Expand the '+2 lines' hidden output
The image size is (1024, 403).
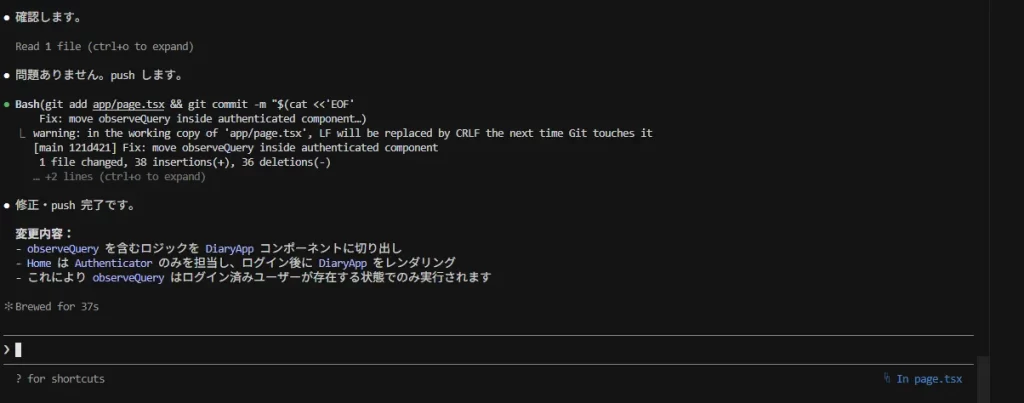(118, 177)
